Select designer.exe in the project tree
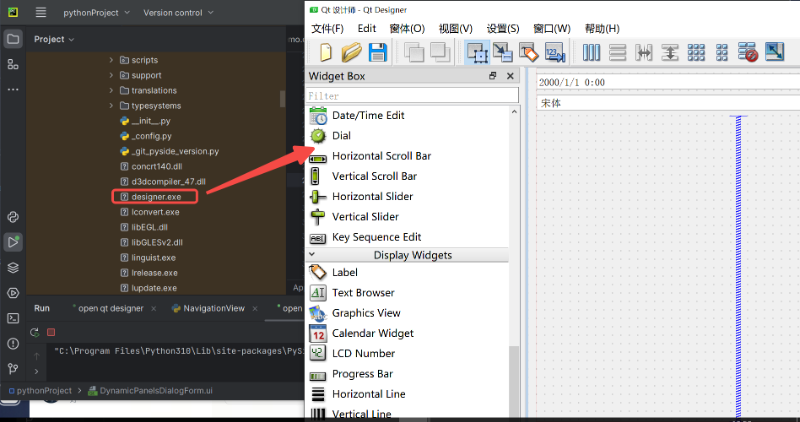 (x=156, y=197)
